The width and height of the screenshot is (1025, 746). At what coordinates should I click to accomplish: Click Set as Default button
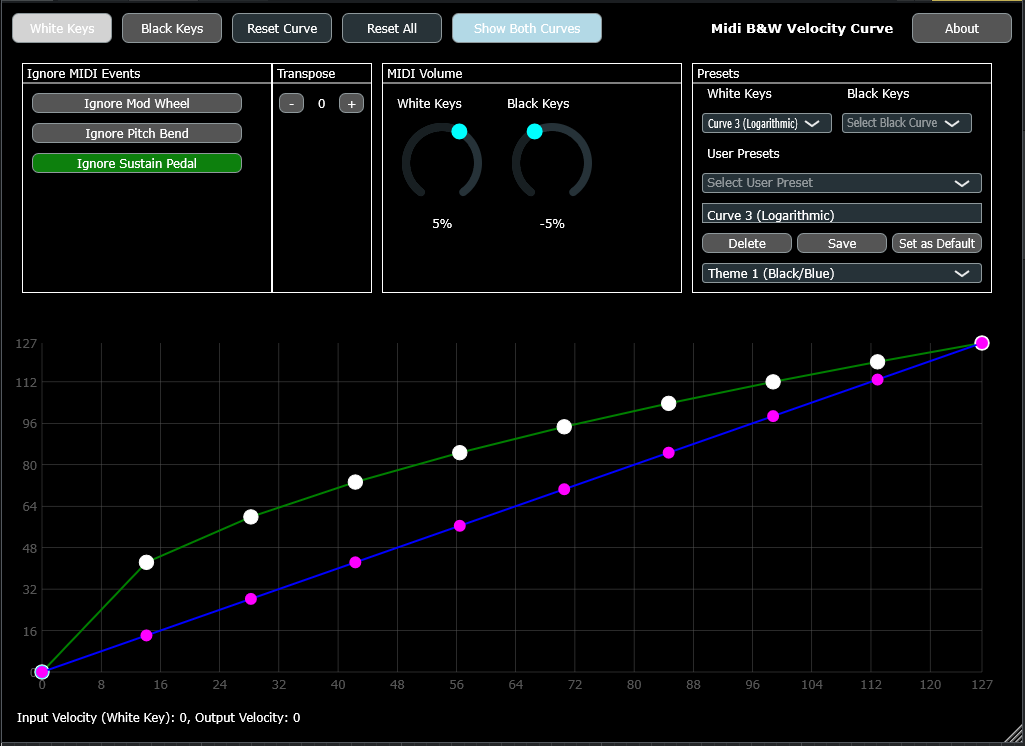click(x=937, y=243)
